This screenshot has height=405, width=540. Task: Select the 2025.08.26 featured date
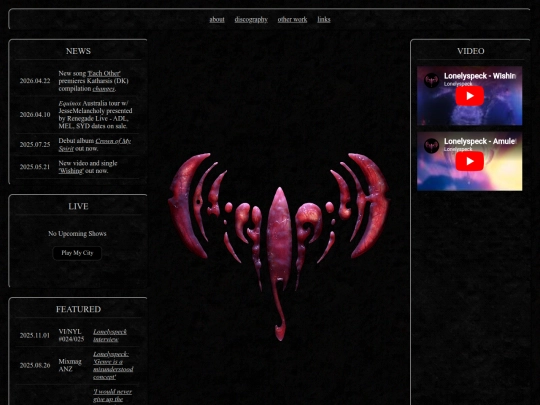pos(35,365)
